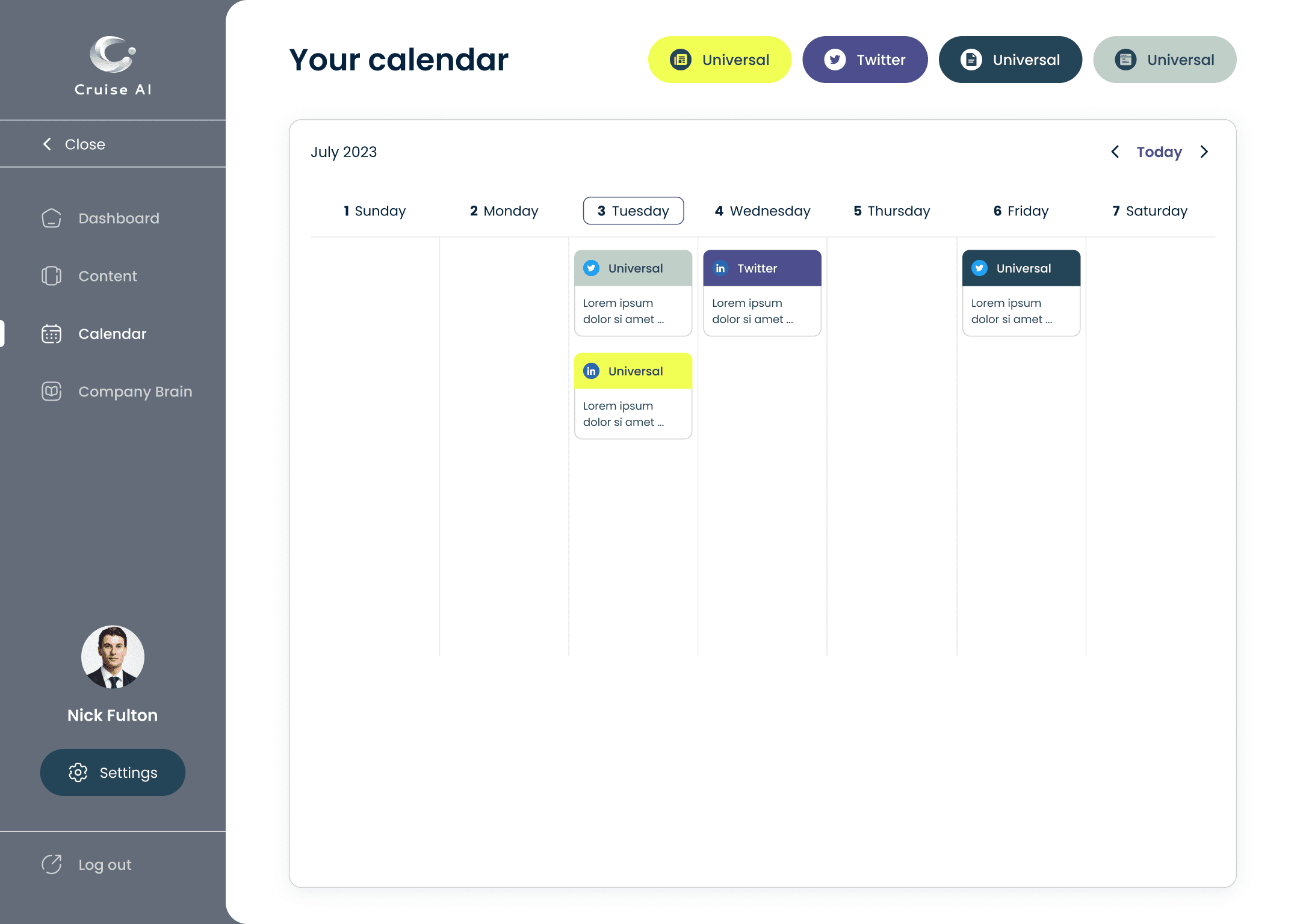Open the Dashboard page icon
This screenshot has width=1300, height=924.
51,218
